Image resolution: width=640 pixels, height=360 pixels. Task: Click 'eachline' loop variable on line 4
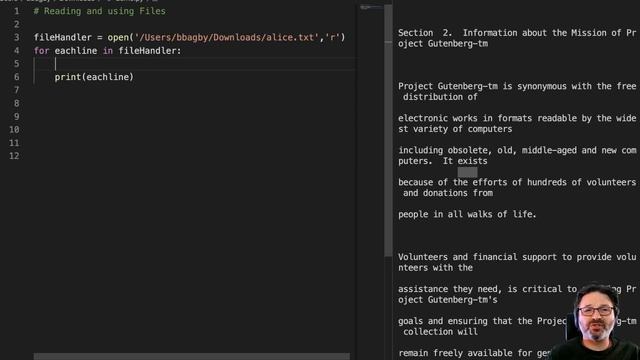click(76, 51)
